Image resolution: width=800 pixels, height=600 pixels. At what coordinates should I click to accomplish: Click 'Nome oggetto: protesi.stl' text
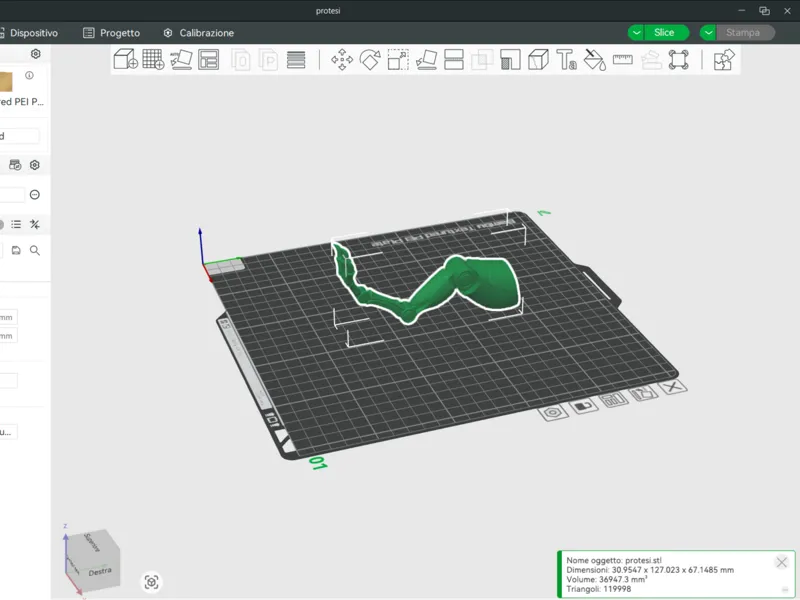point(614,560)
